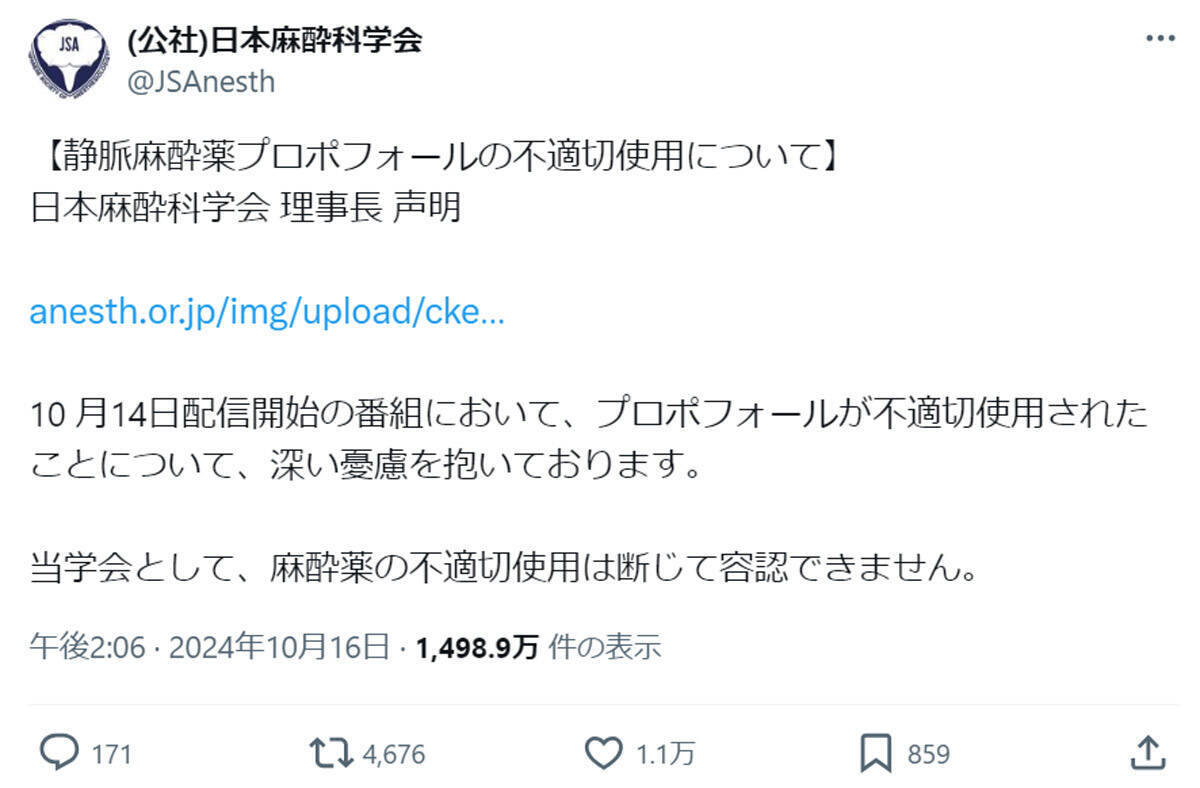Open the 1,498.9万 件の表示 view stats
The height and width of the screenshot is (788, 1200).
click(538, 648)
